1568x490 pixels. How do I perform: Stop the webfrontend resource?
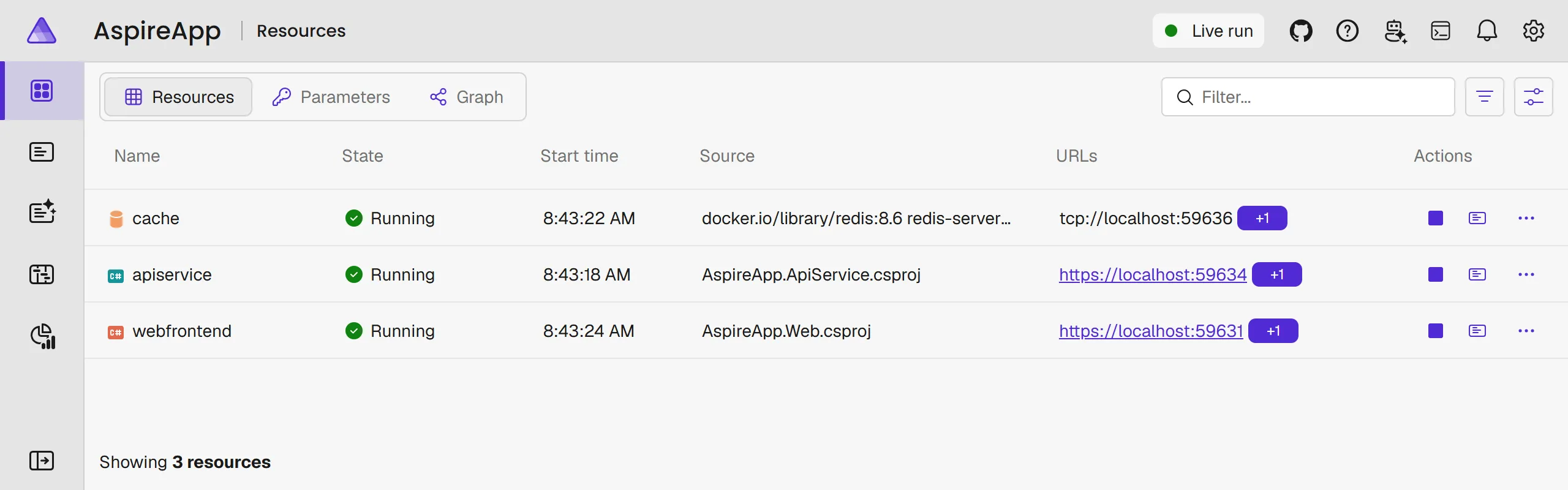pos(1436,331)
